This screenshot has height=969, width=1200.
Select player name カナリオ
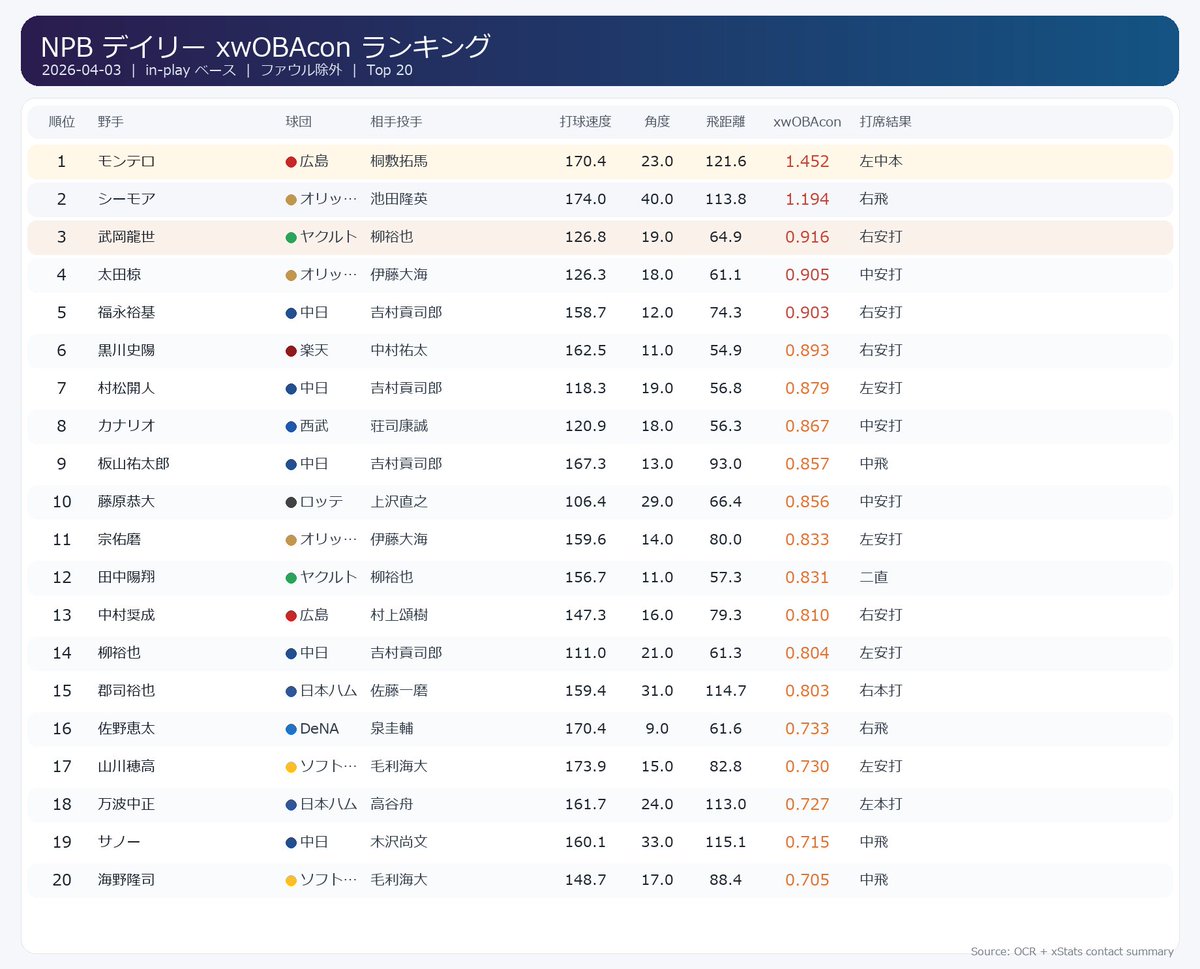pos(126,426)
